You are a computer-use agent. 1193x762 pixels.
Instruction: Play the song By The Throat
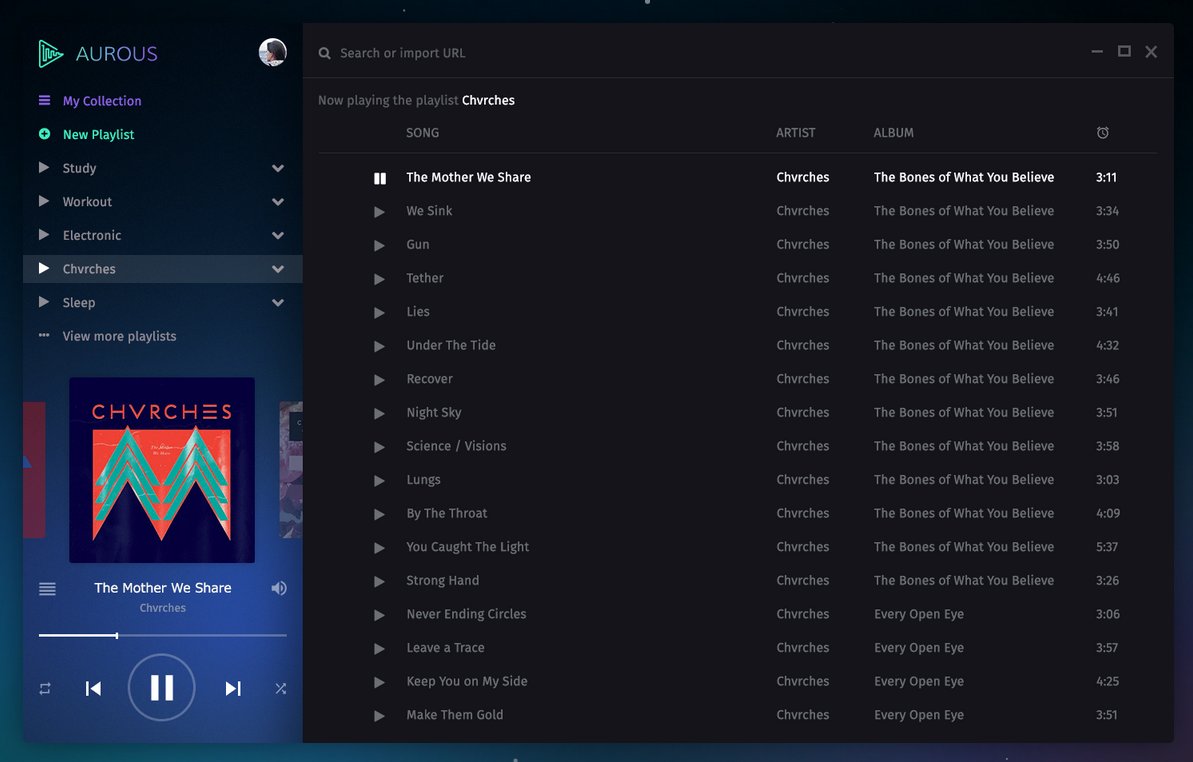[x=379, y=514]
